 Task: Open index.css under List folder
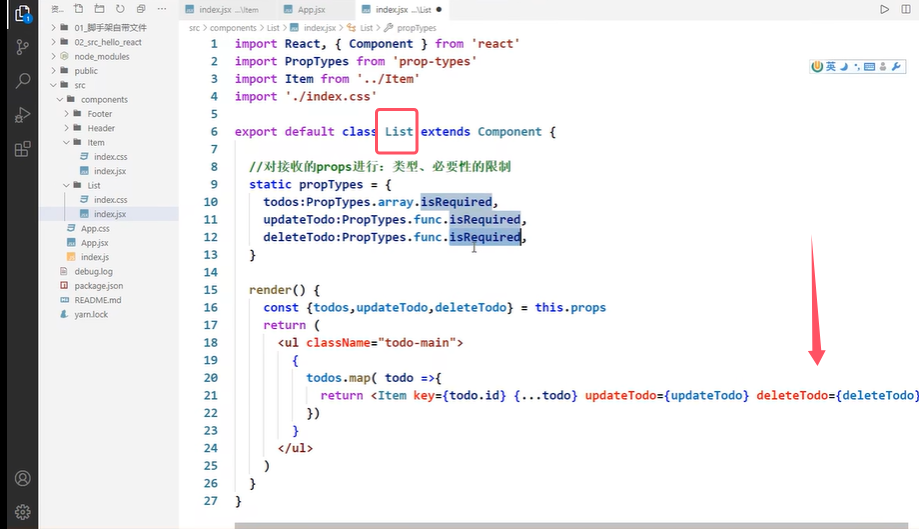pos(110,200)
